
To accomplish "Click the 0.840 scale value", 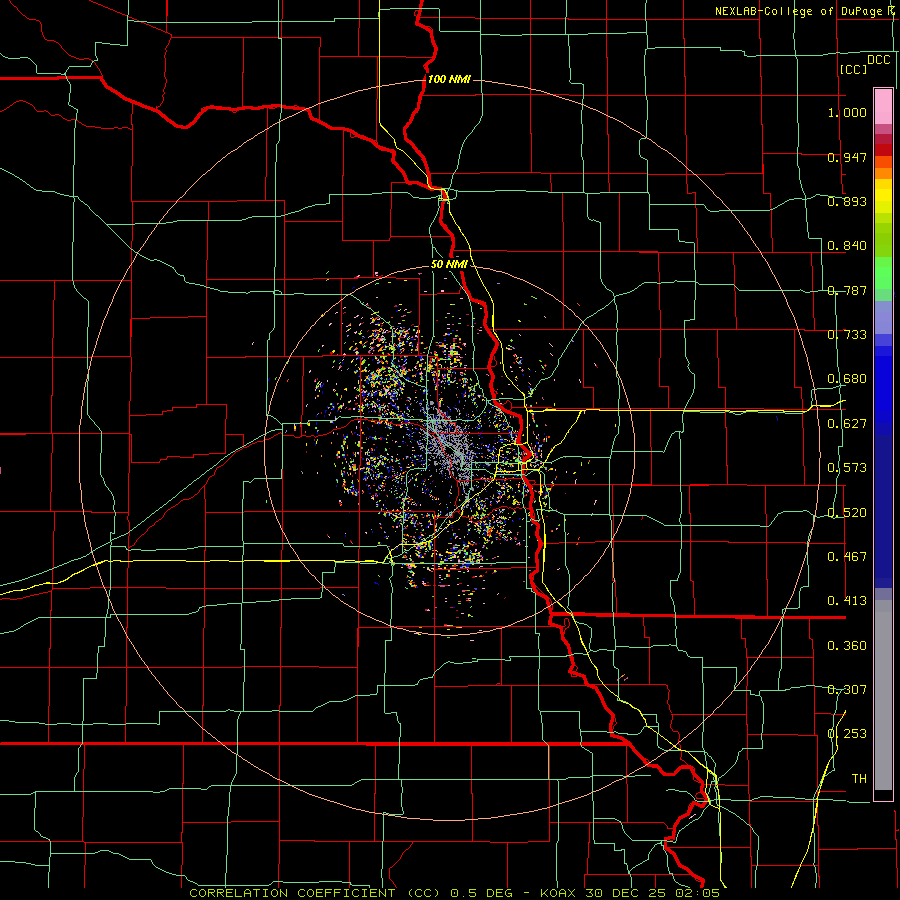I will [x=847, y=246].
